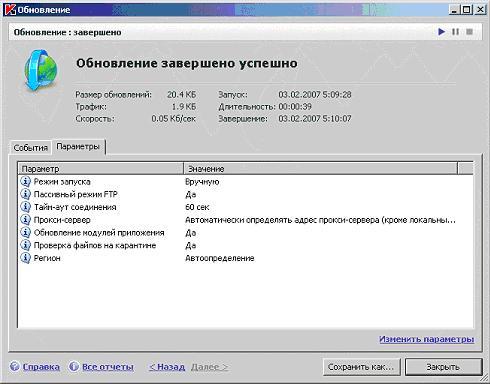Click the value Автоопределение
The image size is (490, 384).
(x=220, y=258)
